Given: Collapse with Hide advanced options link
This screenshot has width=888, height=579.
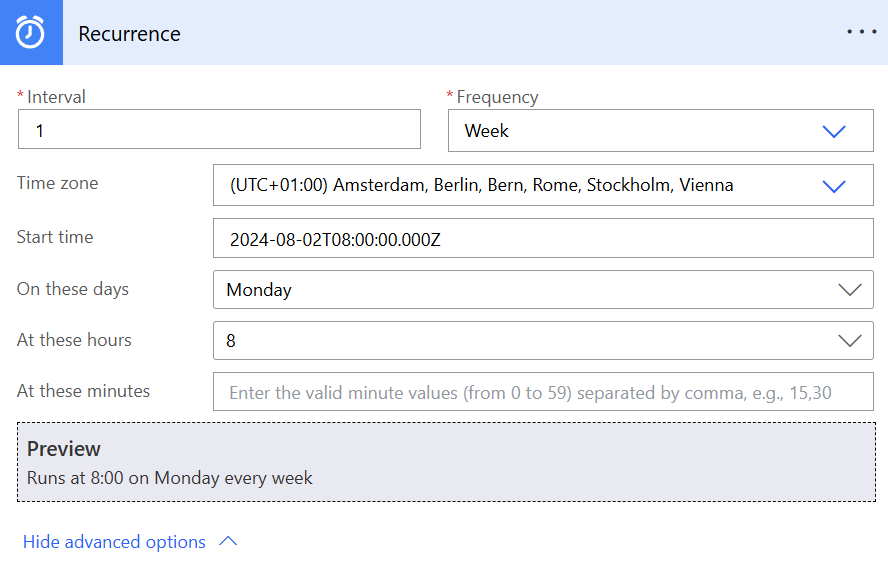Looking at the screenshot, I should (114, 542).
